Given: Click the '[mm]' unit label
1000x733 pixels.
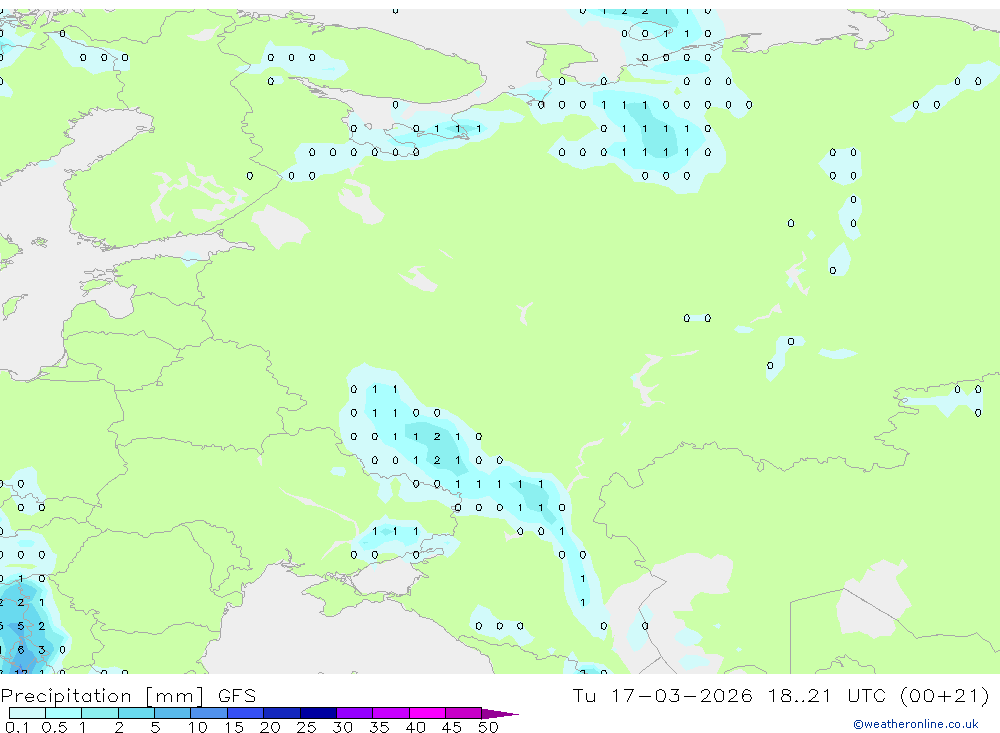Looking at the screenshot, I should (174, 696).
